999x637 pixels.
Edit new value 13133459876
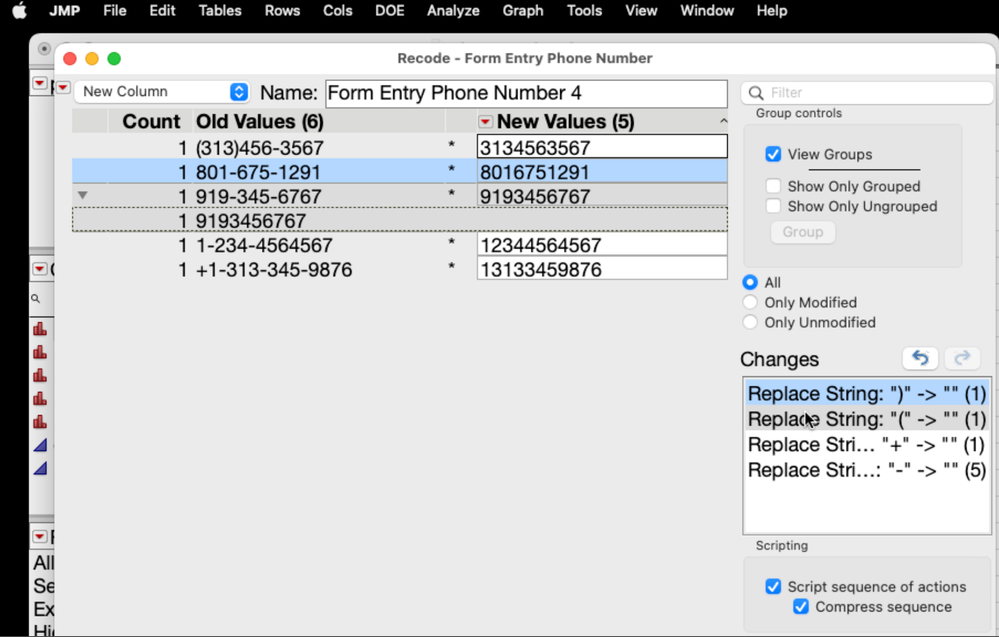point(602,269)
